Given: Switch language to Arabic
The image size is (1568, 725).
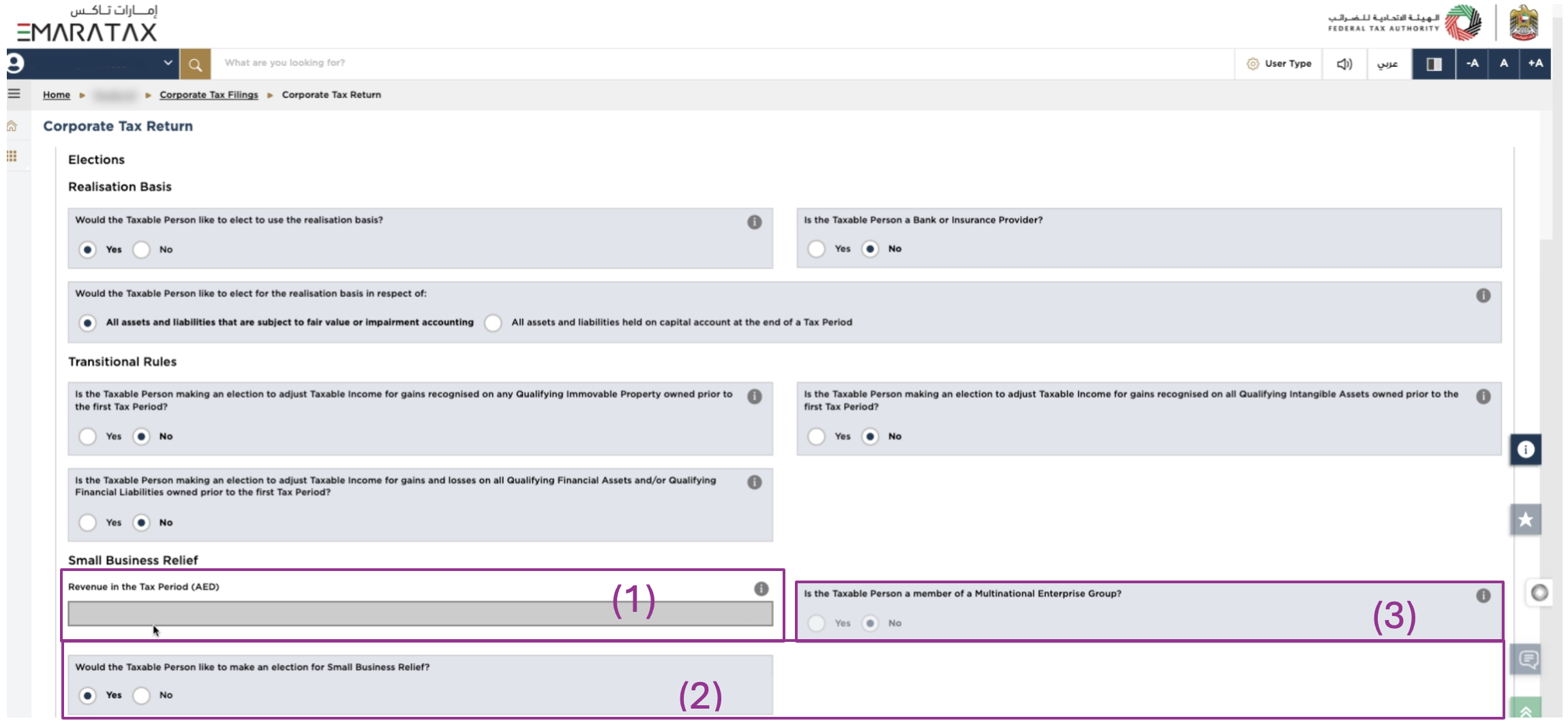Looking at the screenshot, I should [x=1387, y=64].
